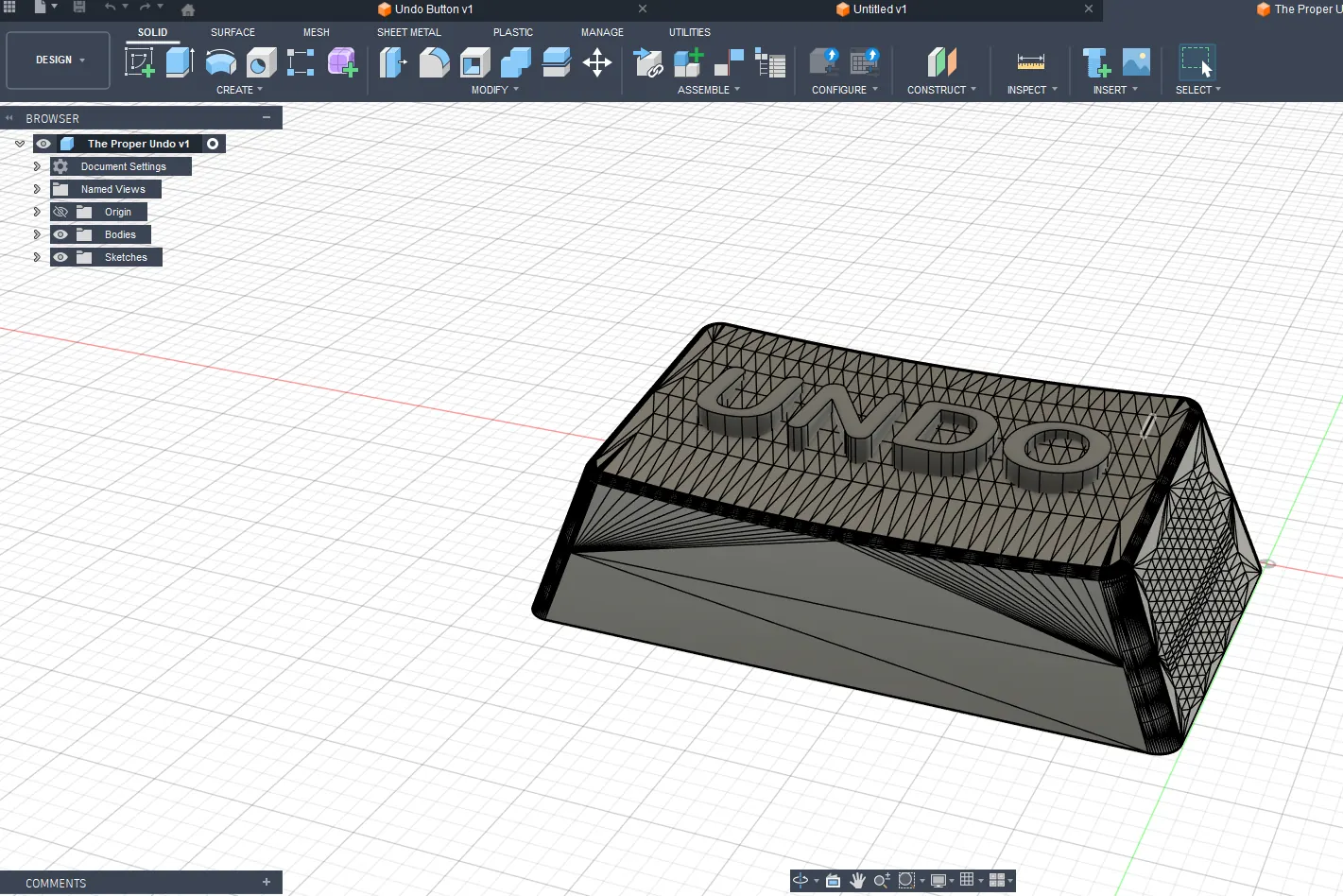1343x896 pixels.
Task: Hide the Sketches folder
Action: tap(60, 257)
